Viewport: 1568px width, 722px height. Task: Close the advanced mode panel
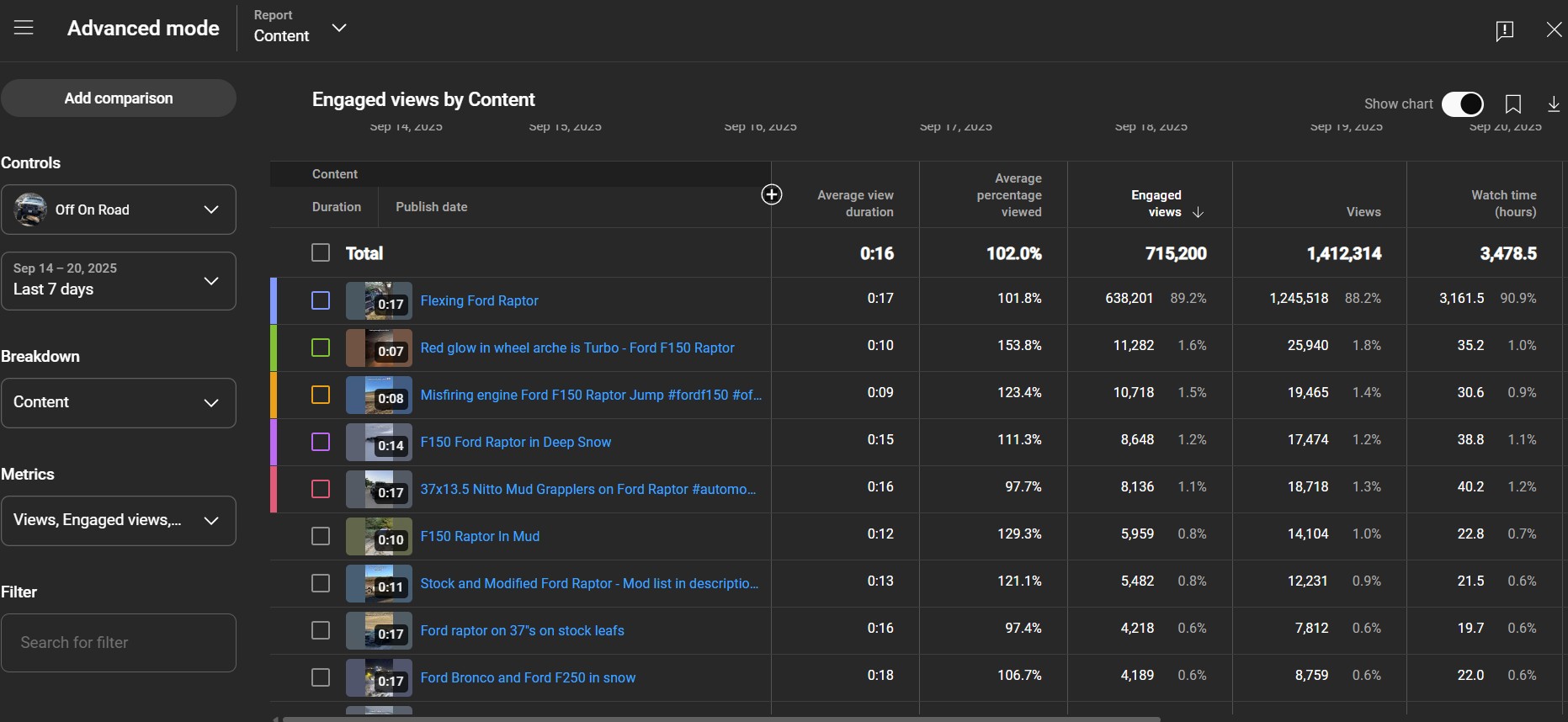(1554, 29)
